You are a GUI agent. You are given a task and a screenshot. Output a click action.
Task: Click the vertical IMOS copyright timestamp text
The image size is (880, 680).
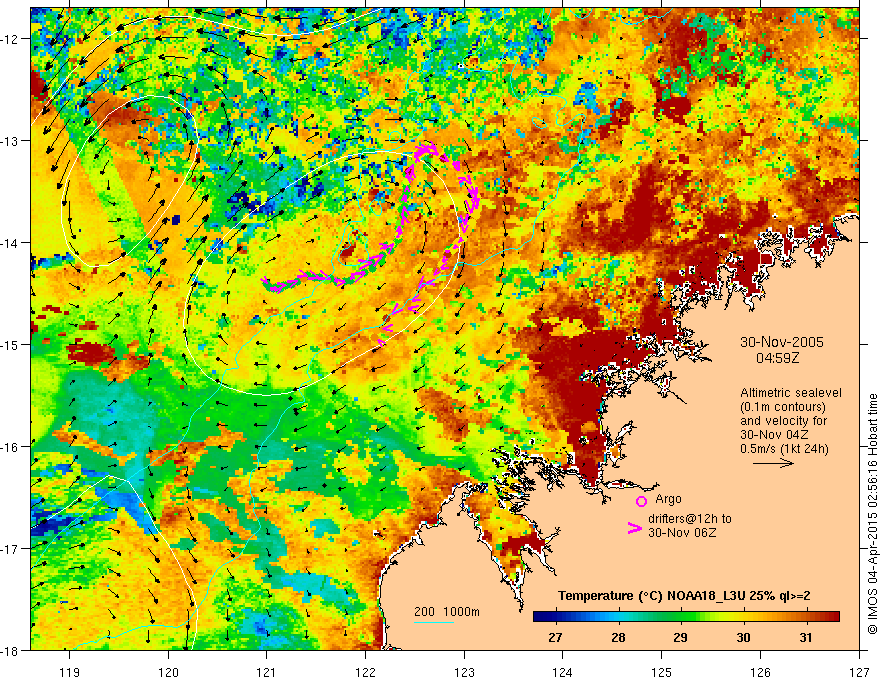click(x=872, y=514)
